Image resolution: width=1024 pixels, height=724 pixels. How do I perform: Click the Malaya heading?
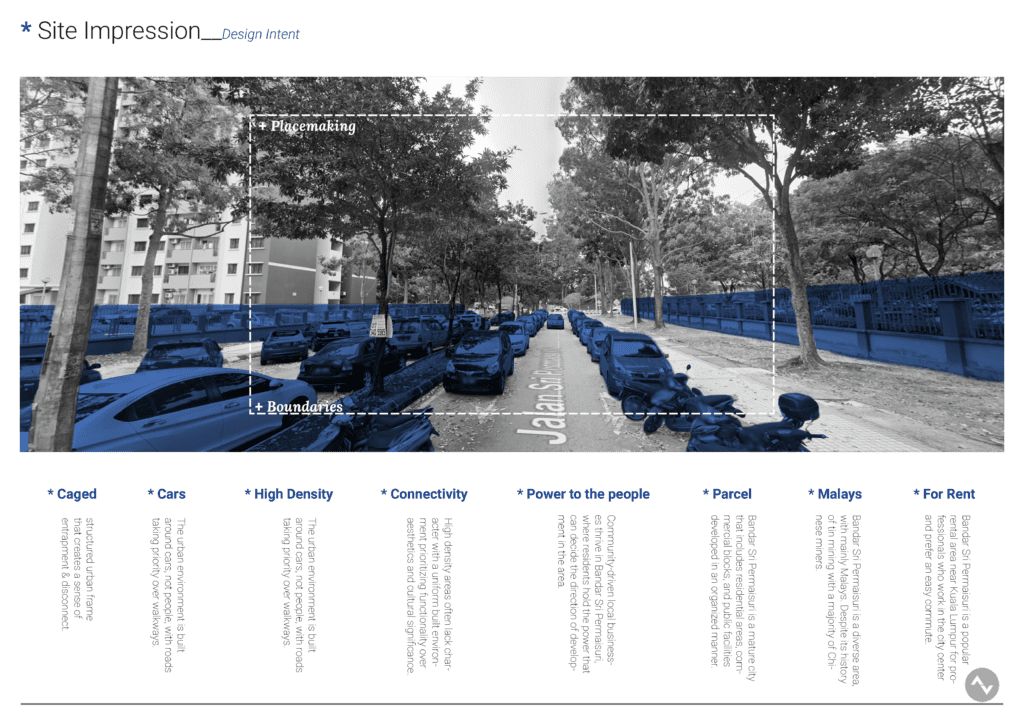(x=835, y=494)
